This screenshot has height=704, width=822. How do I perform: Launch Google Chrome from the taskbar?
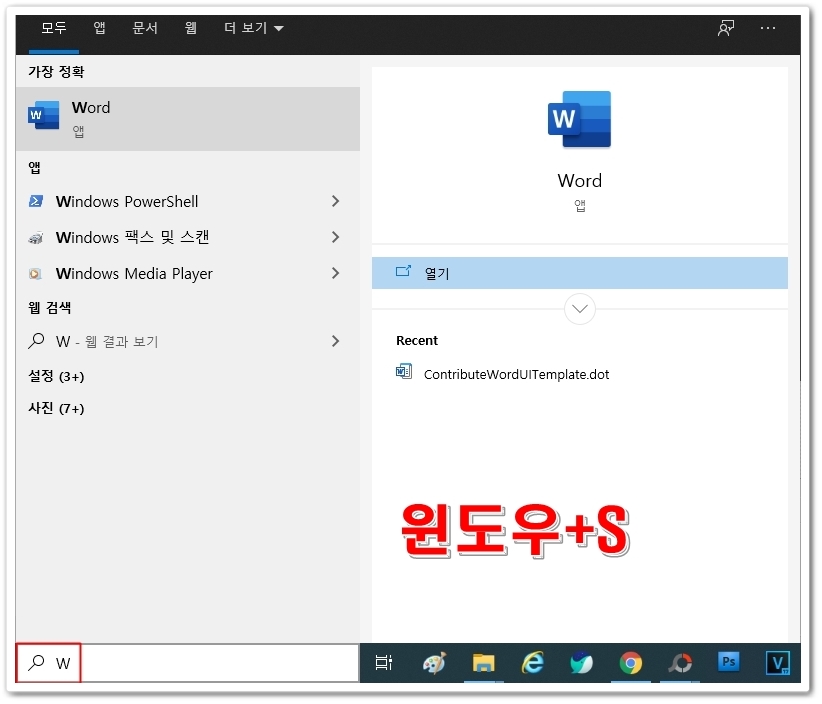631,664
